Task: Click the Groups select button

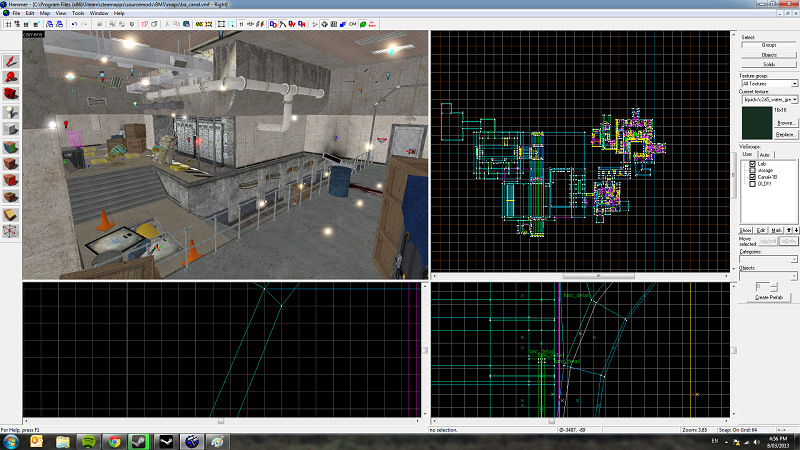Action: pos(769,45)
